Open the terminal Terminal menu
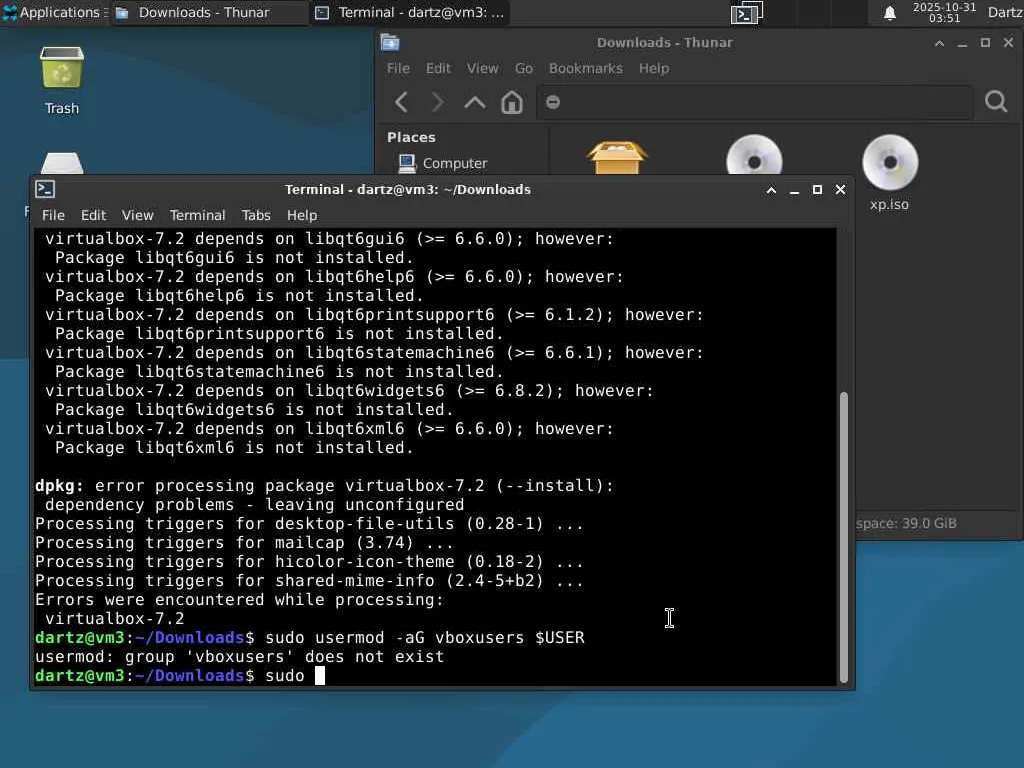 (x=197, y=215)
